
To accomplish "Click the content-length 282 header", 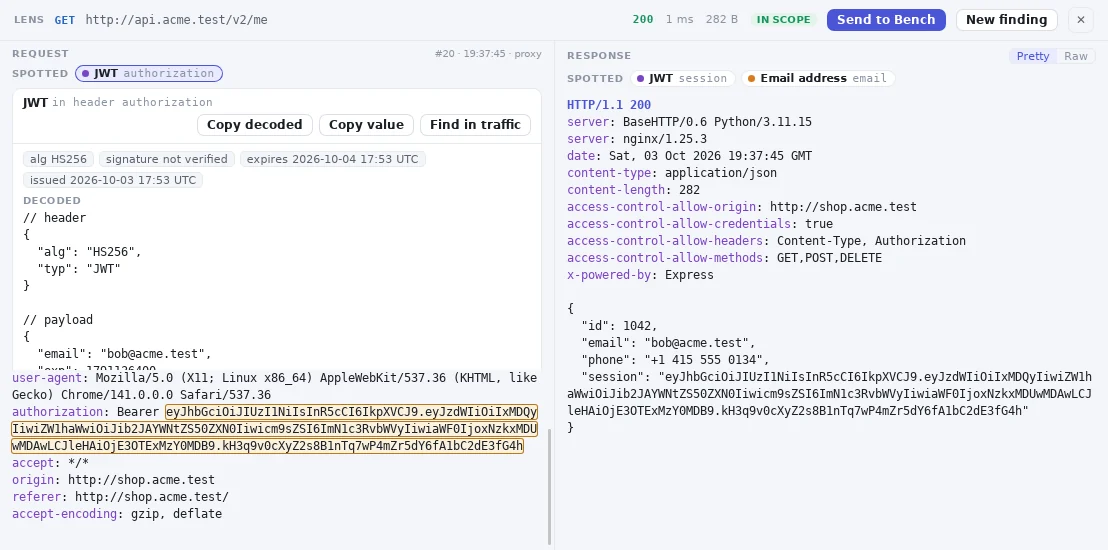I will click(x=633, y=189).
